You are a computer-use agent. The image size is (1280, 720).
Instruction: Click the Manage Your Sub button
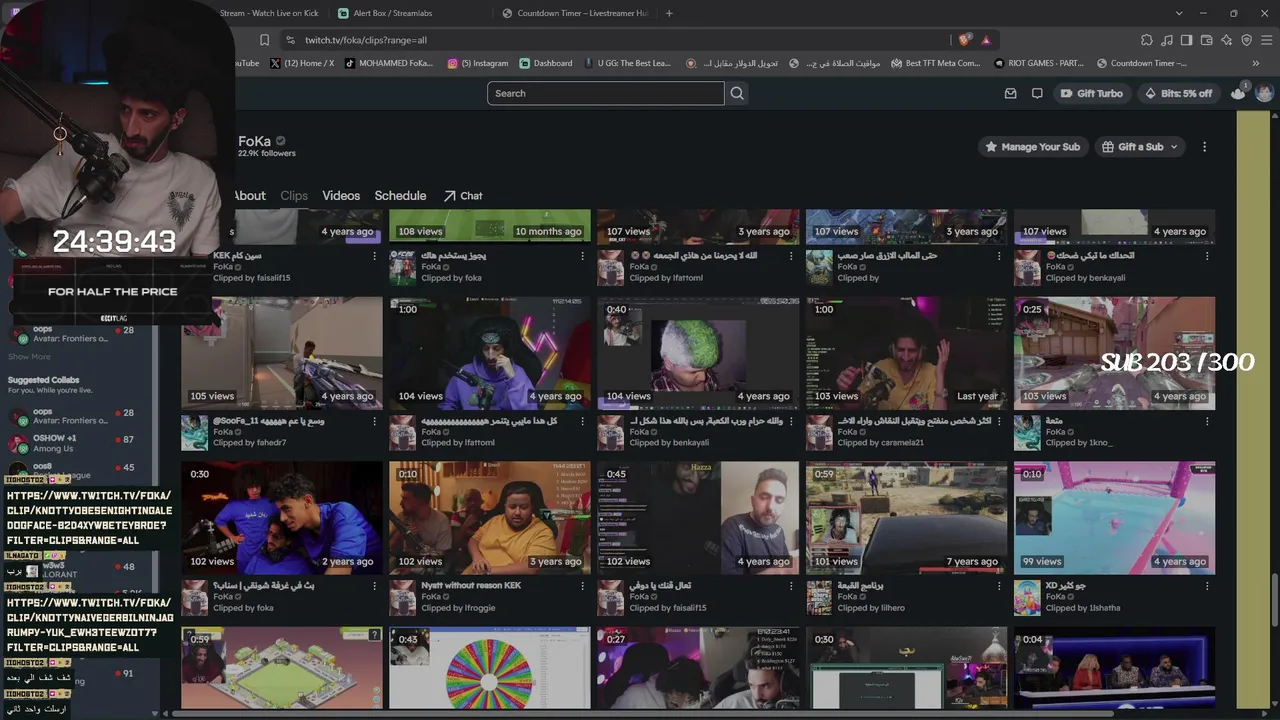coord(1032,147)
